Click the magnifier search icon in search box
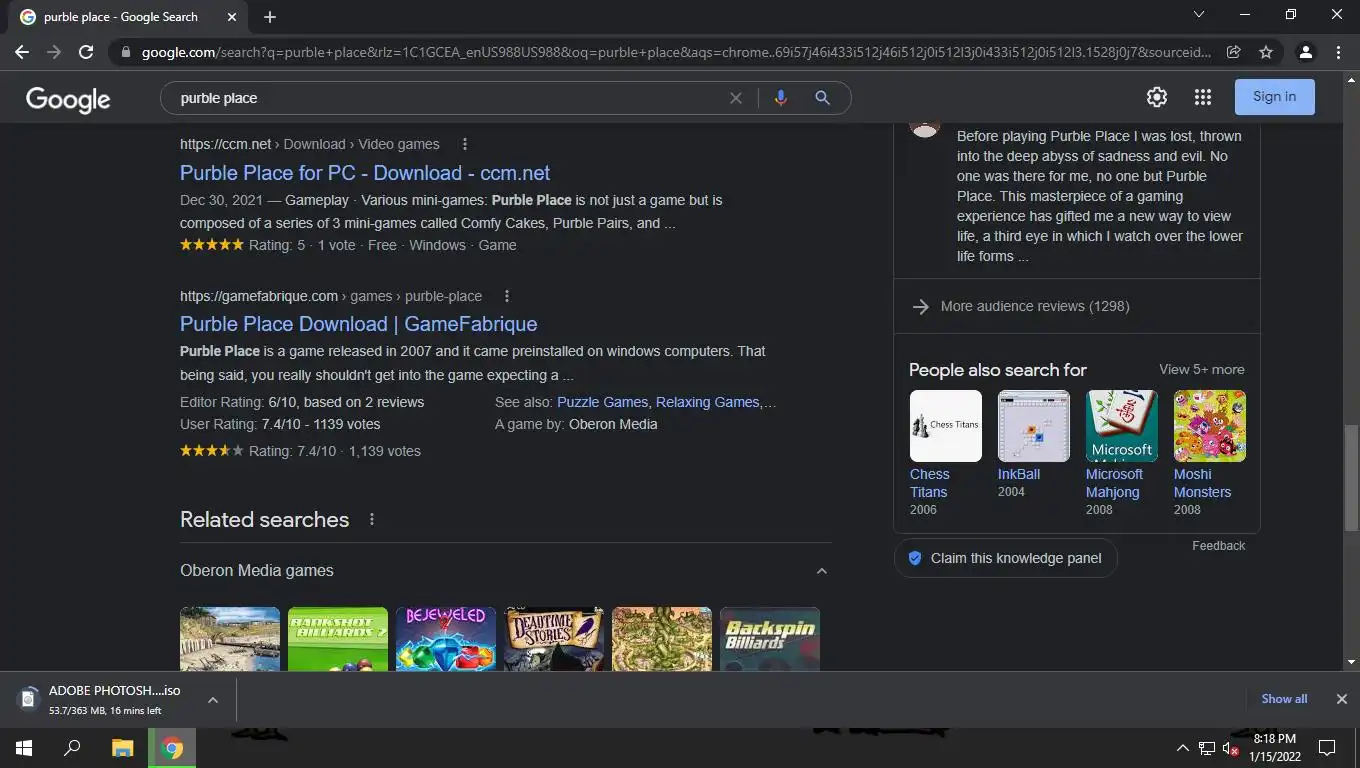The height and width of the screenshot is (768, 1360). [x=822, y=98]
